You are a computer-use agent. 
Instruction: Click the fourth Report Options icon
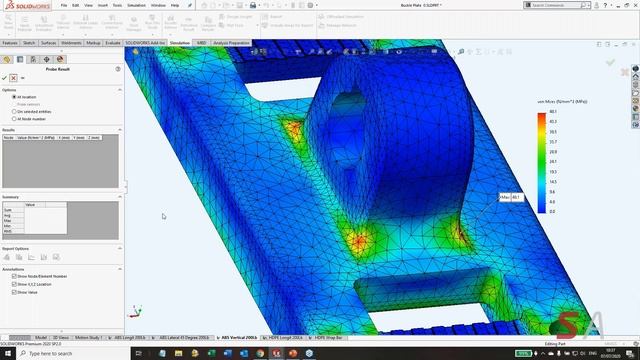44,257
